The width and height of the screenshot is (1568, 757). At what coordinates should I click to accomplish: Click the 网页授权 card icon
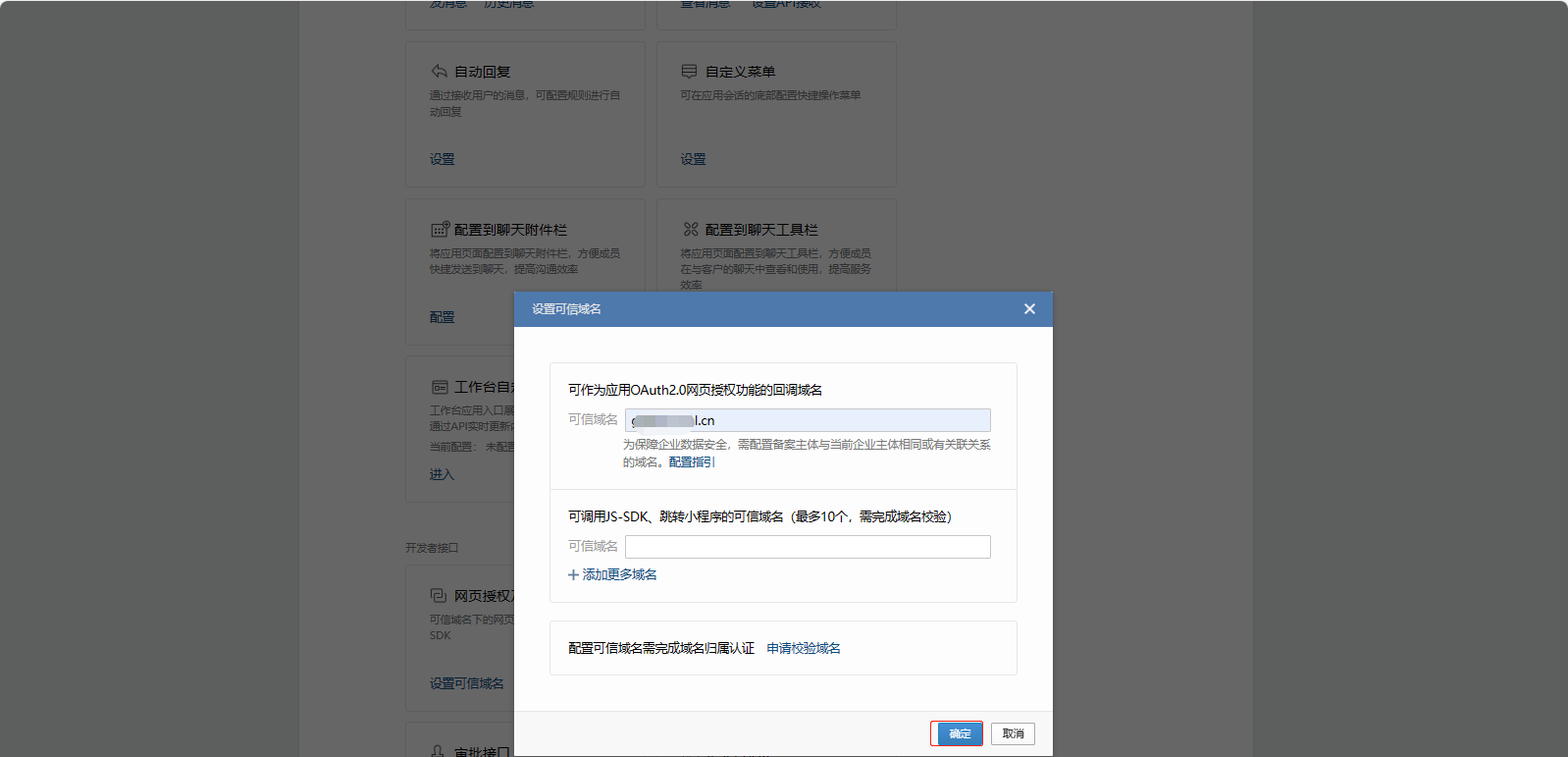click(x=439, y=596)
